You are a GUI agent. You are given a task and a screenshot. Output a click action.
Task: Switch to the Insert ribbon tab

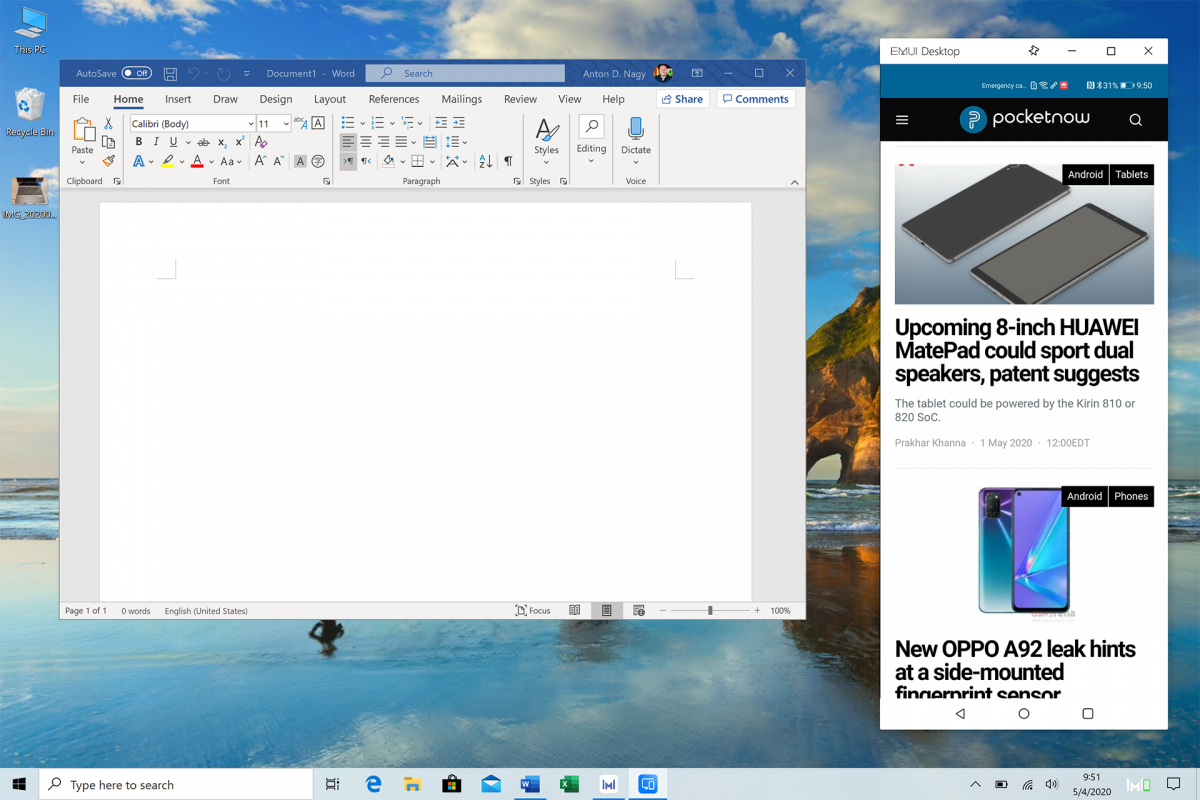click(x=178, y=99)
